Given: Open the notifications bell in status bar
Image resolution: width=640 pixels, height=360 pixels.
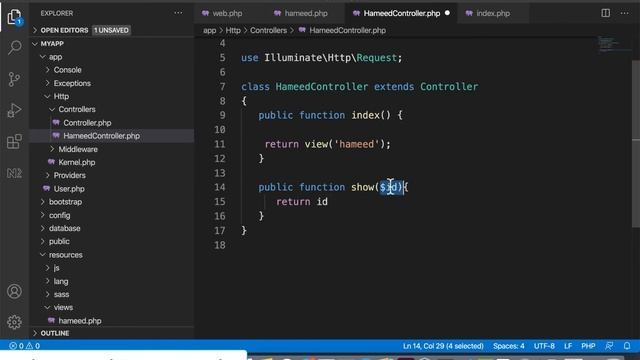Looking at the screenshot, I should click(x=627, y=346).
